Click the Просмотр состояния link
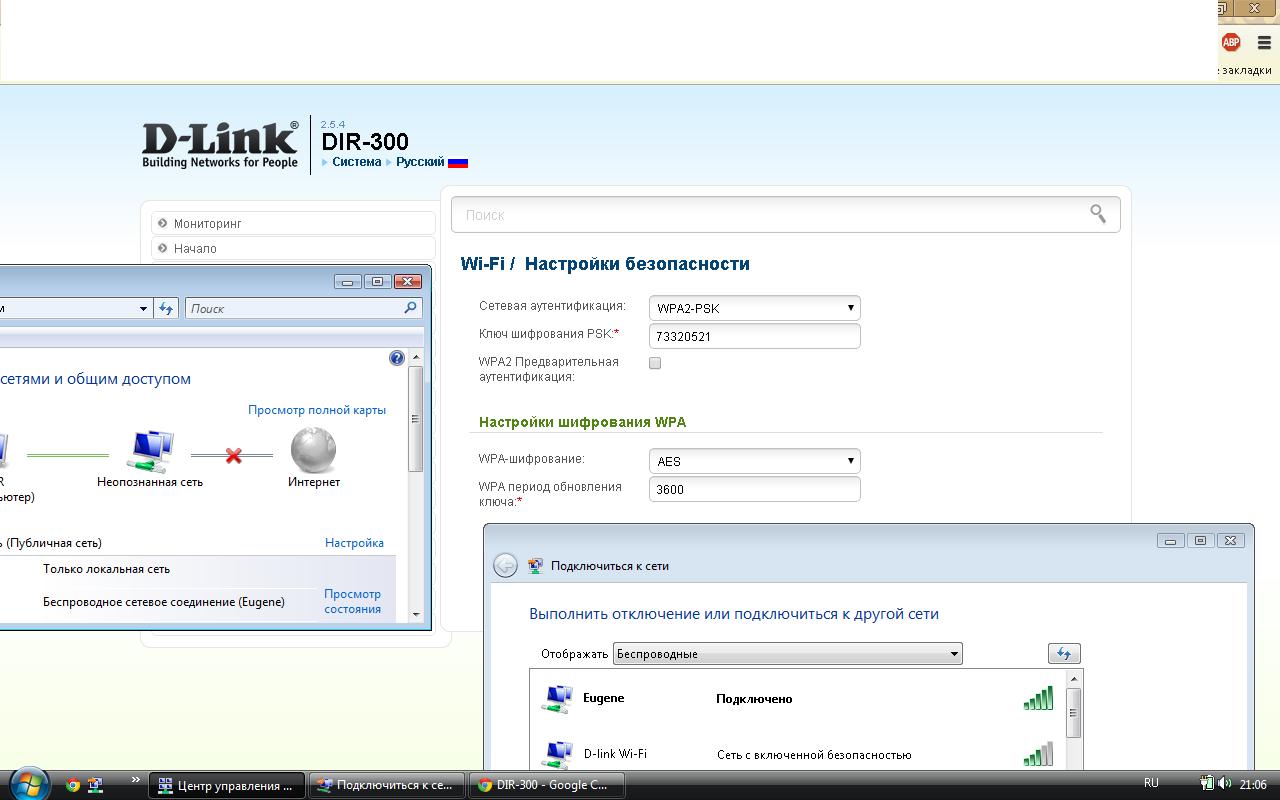Viewport: 1280px width, 800px height. coord(352,601)
